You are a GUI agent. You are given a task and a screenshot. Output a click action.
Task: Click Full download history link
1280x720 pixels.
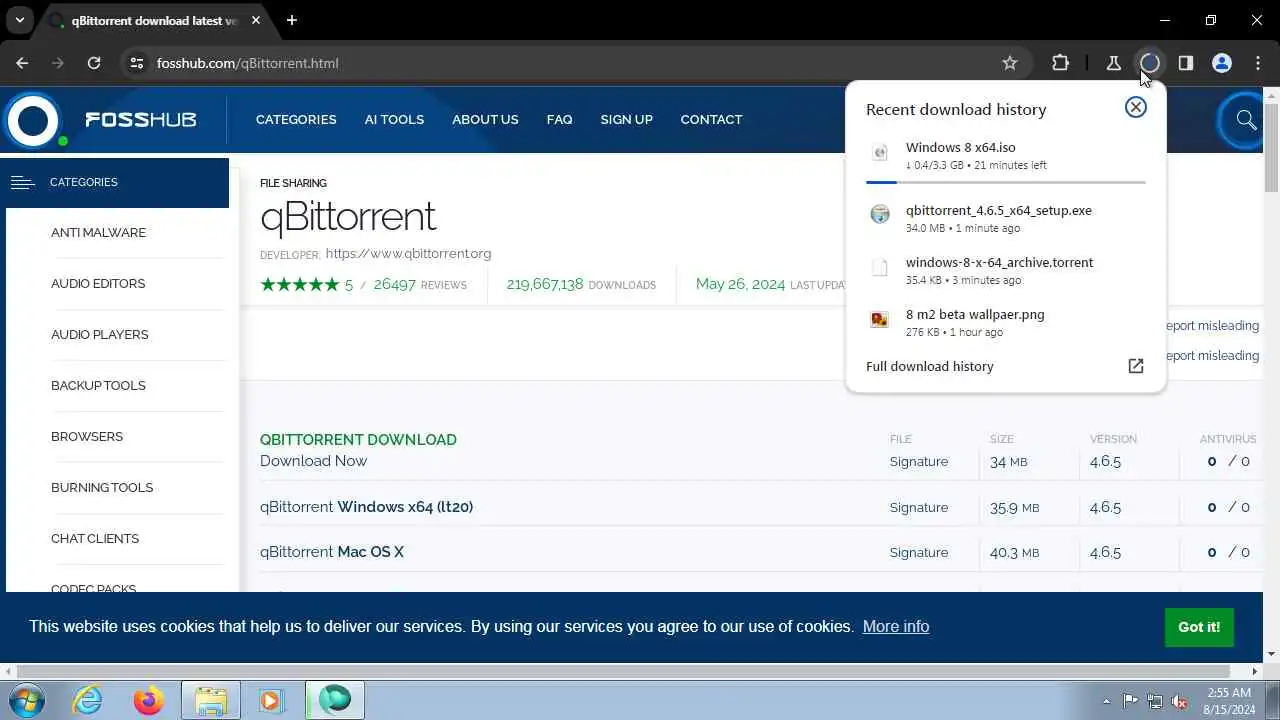point(930,366)
